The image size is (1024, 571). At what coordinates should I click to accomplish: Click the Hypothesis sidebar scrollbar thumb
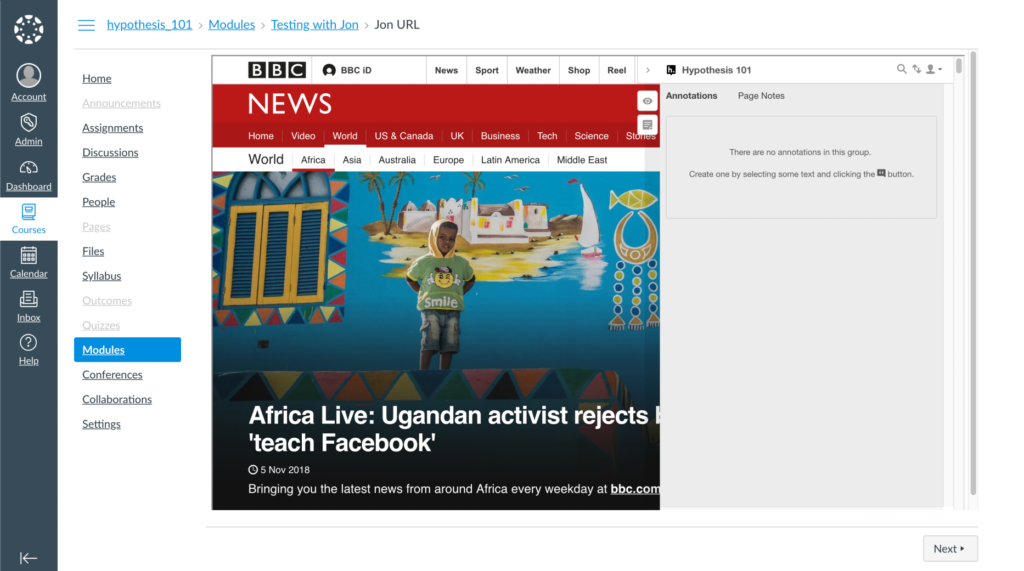click(959, 66)
